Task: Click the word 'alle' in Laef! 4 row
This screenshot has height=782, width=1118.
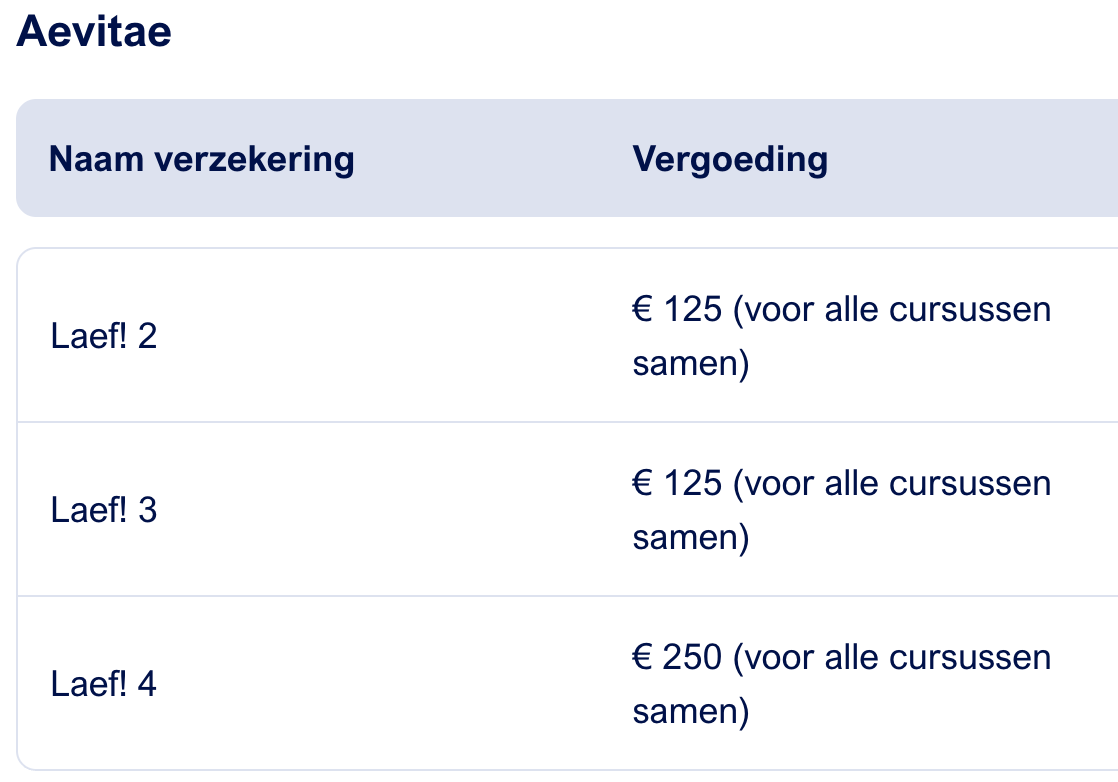Action: point(851,657)
